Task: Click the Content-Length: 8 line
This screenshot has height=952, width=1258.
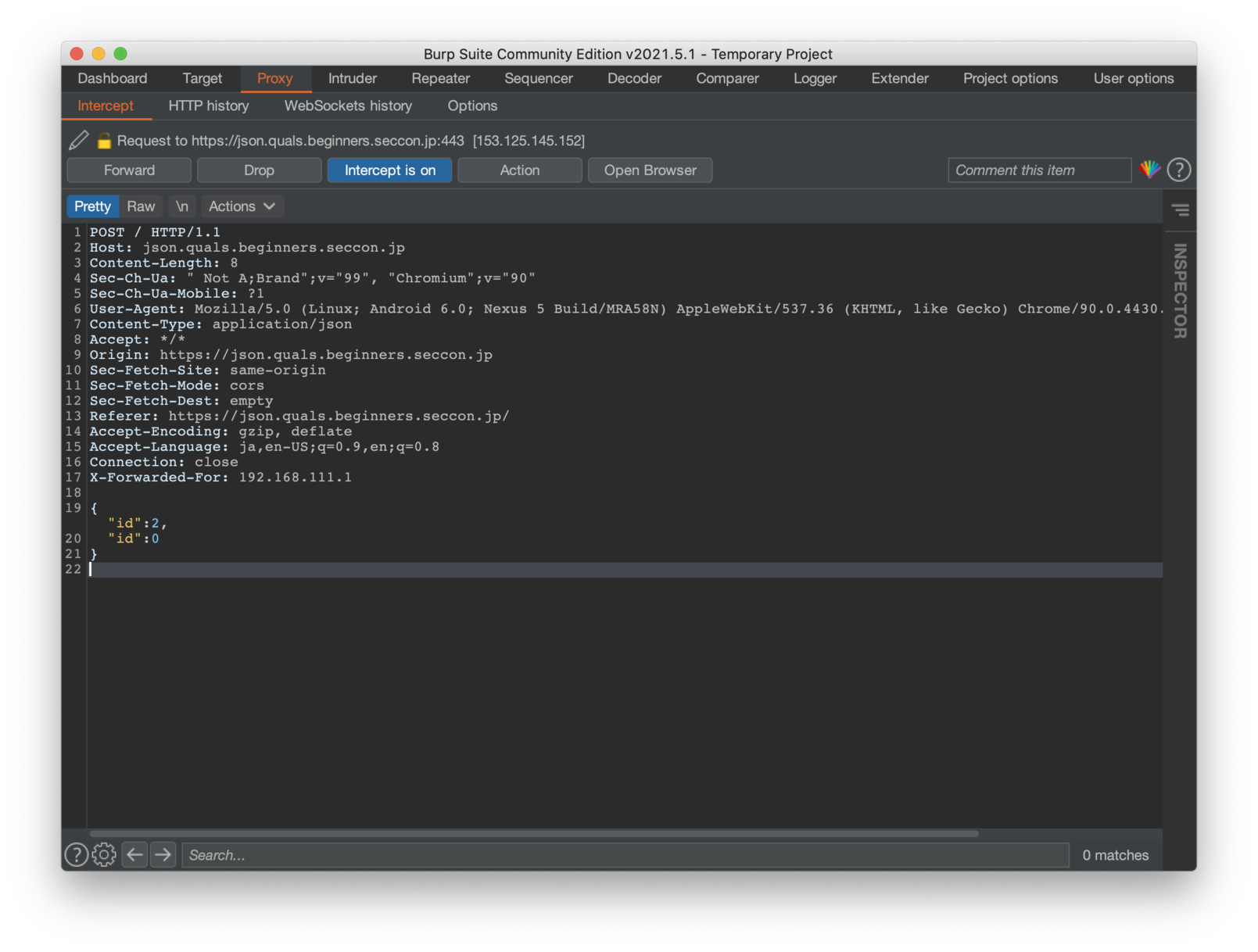Action: point(163,263)
